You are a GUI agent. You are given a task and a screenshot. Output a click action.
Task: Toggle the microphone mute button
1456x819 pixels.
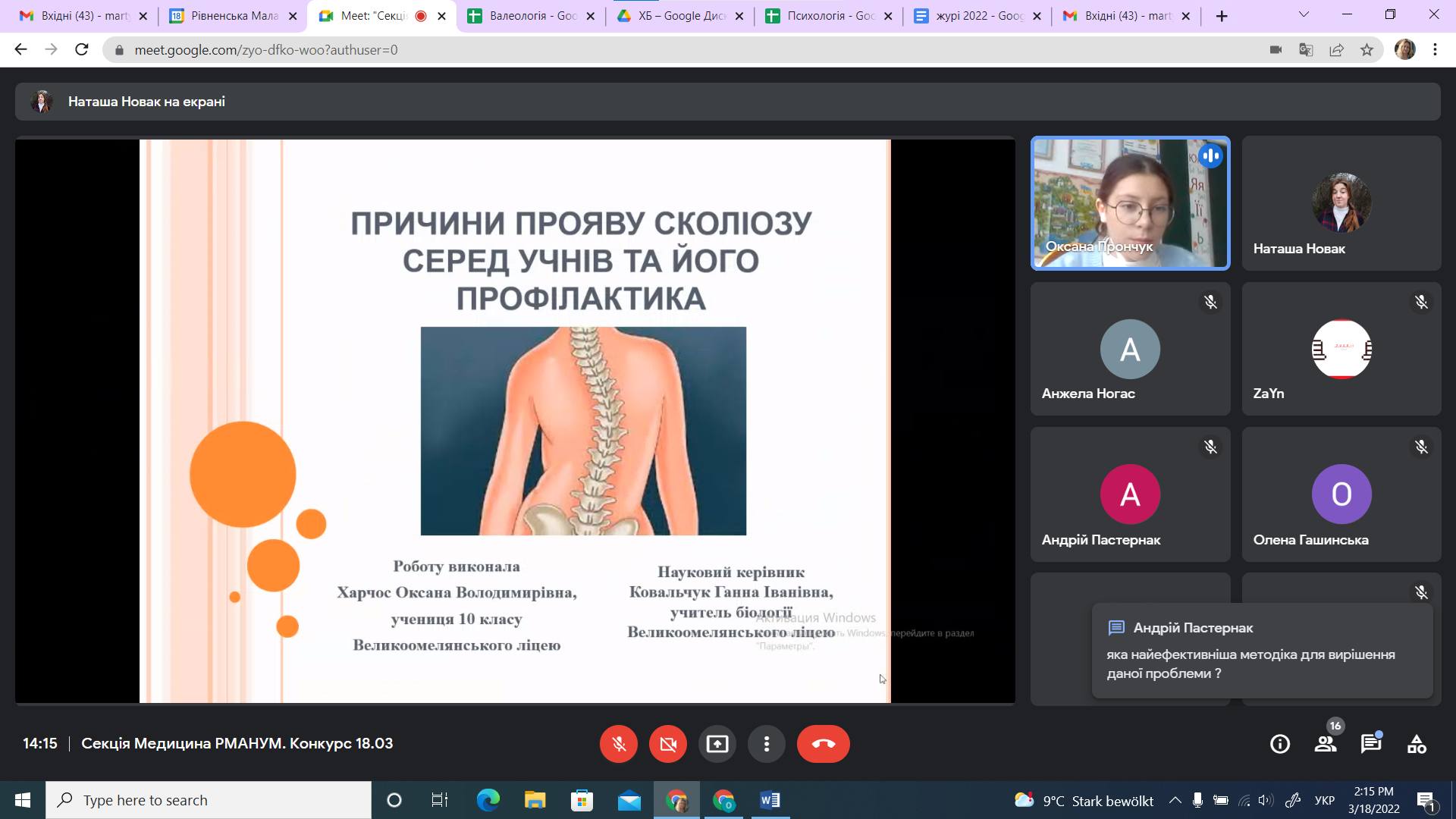pos(619,744)
